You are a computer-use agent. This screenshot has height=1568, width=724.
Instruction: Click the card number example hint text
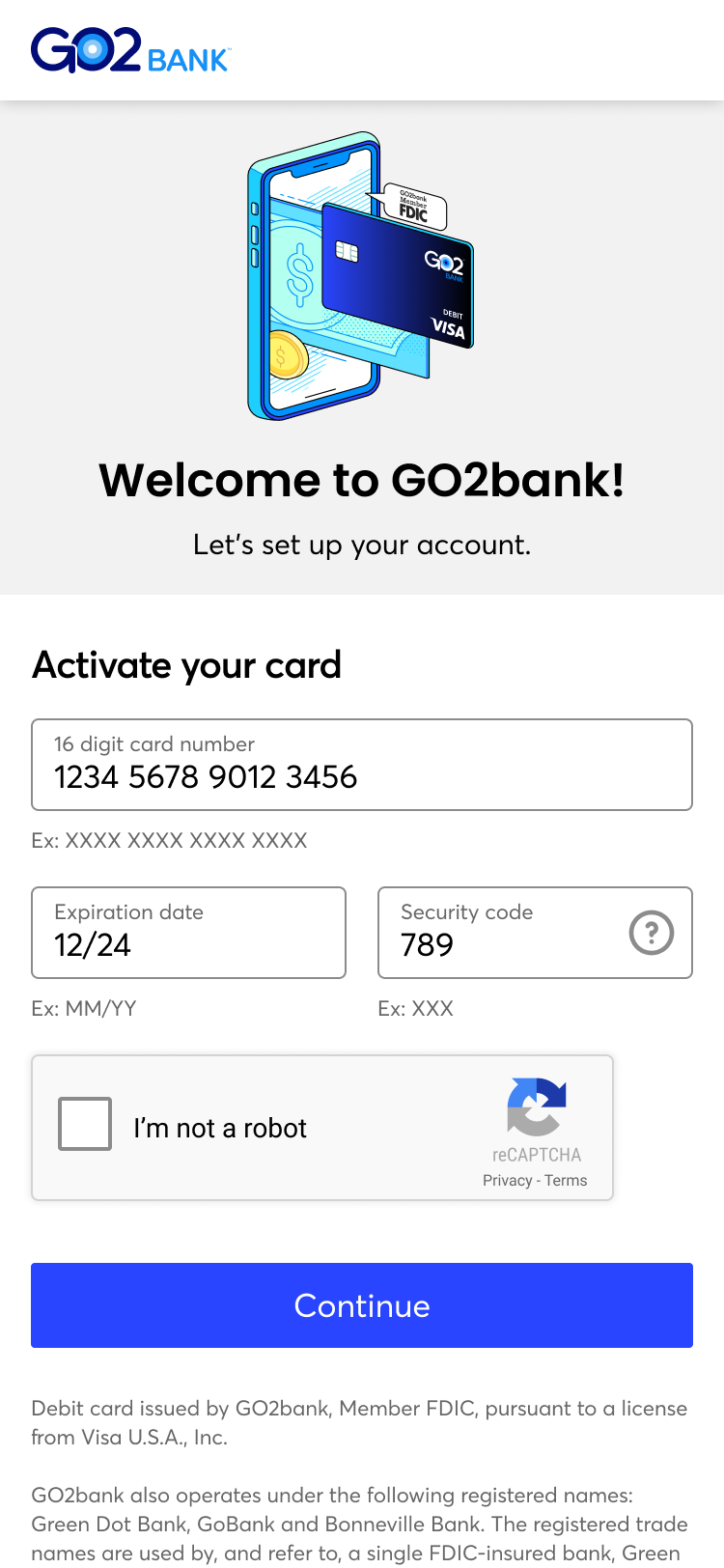pyautogui.click(x=169, y=840)
